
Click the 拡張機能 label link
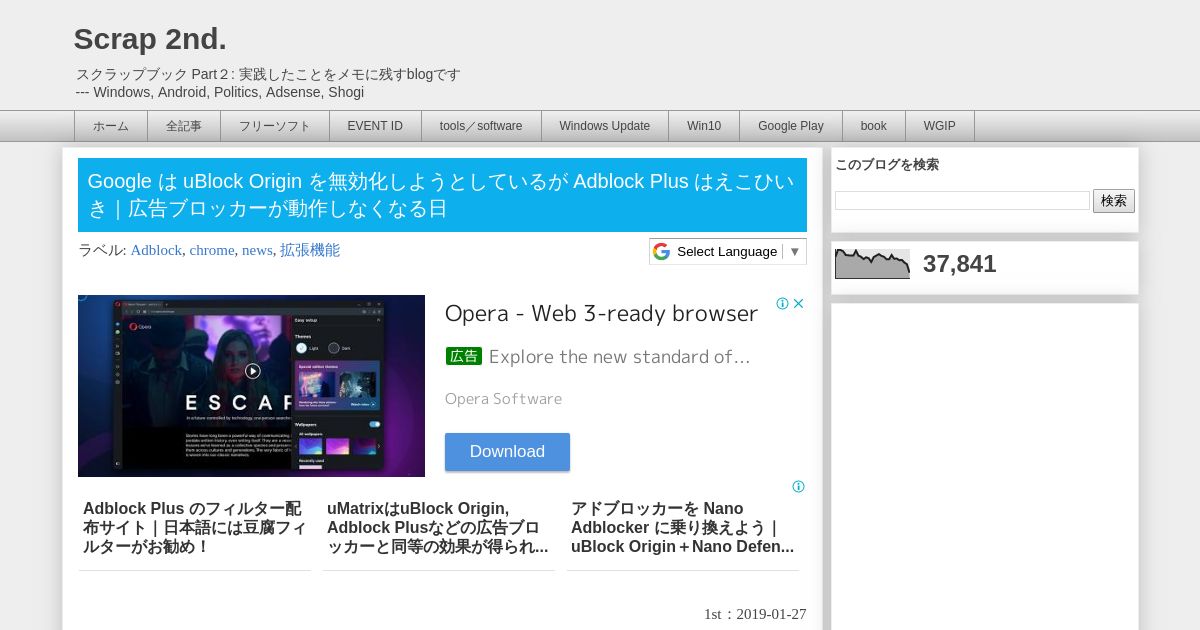pyautogui.click(x=310, y=250)
